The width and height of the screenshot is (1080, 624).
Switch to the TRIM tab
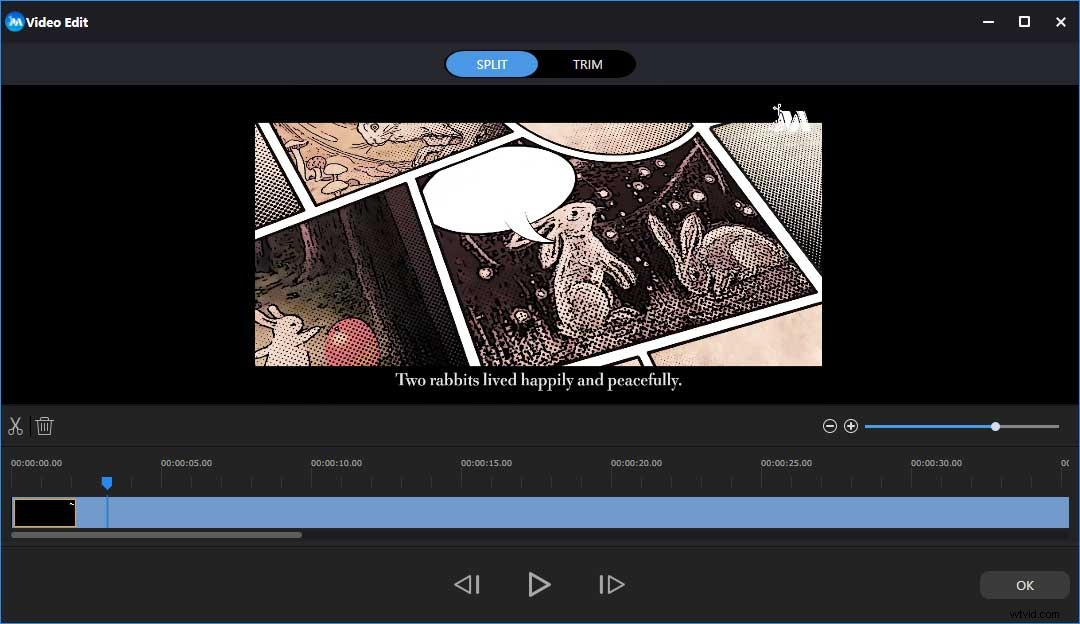[x=588, y=64]
